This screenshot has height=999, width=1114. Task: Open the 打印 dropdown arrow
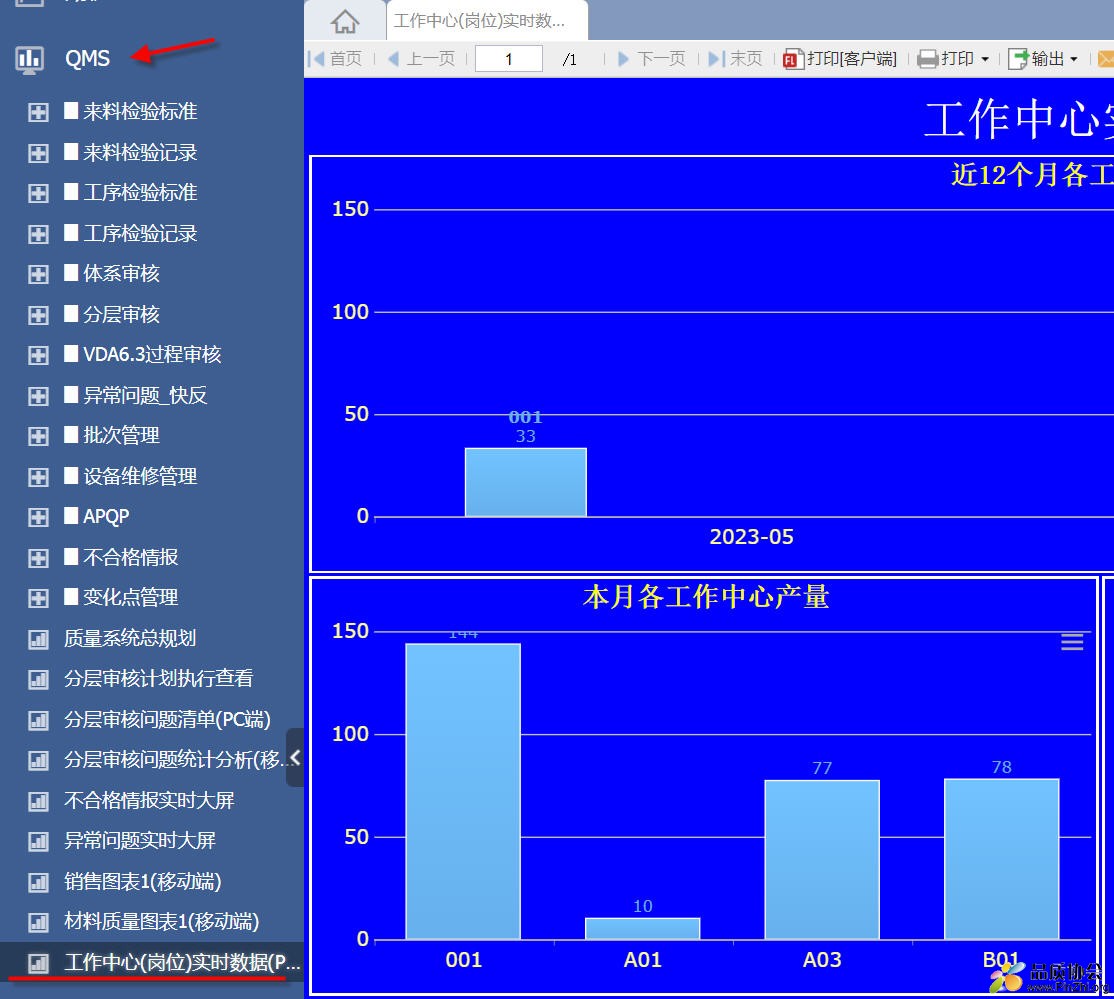coord(985,60)
